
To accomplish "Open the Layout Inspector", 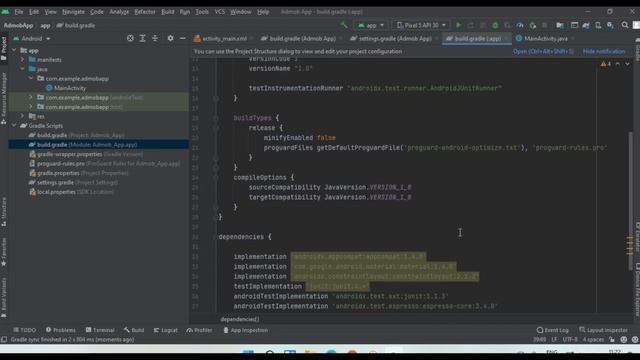I will click(603, 330).
